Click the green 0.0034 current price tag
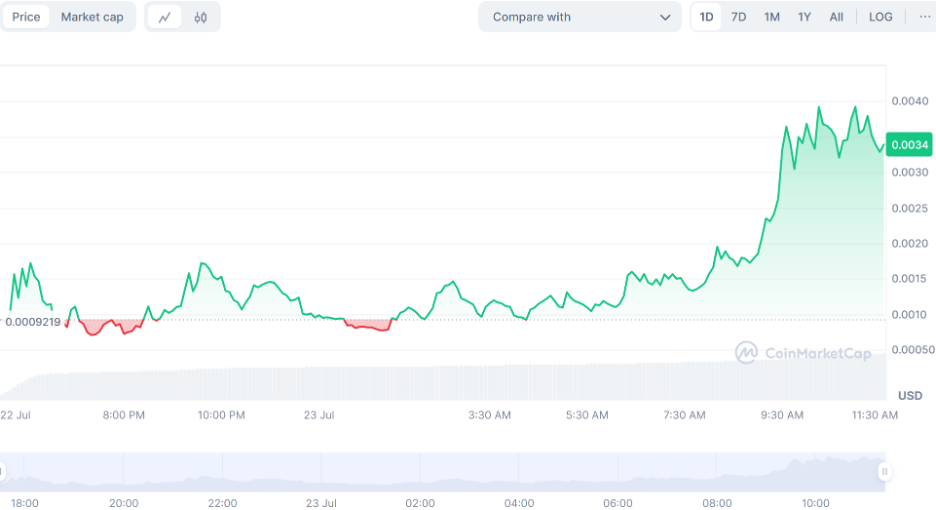Image resolution: width=936 pixels, height=510 pixels. (x=909, y=145)
